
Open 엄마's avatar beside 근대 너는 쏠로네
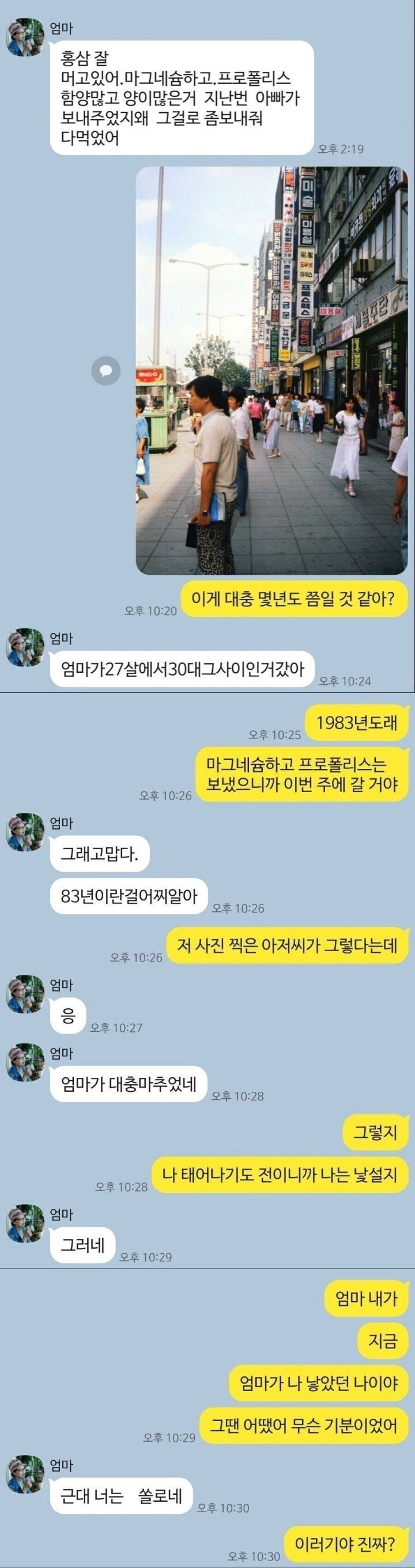(25, 1474)
